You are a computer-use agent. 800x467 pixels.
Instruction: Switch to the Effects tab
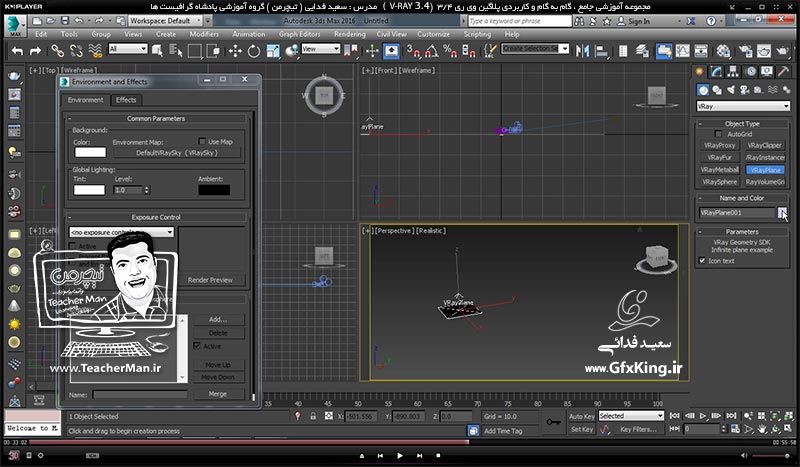point(126,100)
